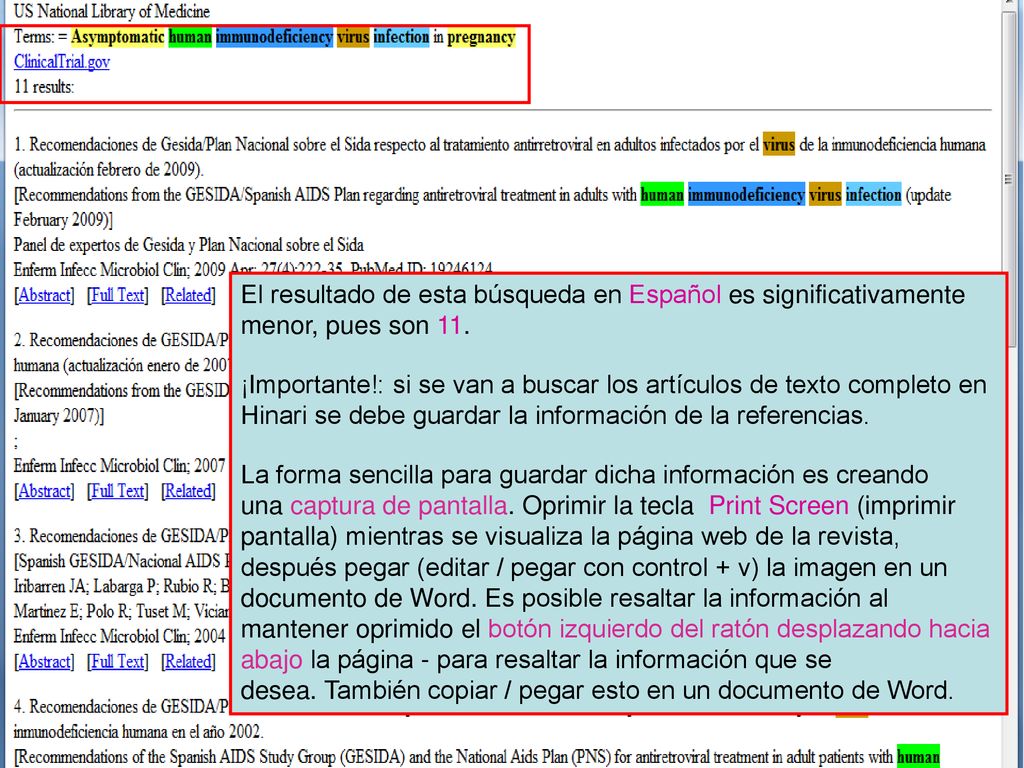Image resolution: width=1024 pixels, height=768 pixels.
Task: Click 'US National Library of Medicine' heading
Action: coord(112,11)
